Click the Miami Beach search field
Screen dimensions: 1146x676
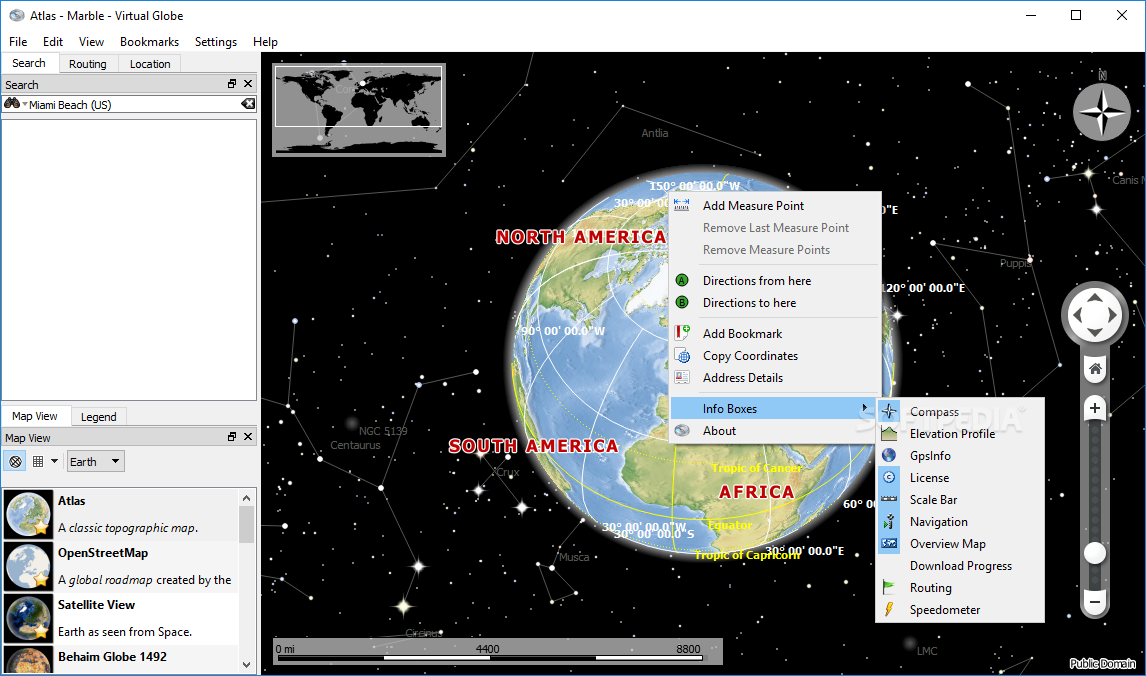pyautogui.click(x=129, y=105)
